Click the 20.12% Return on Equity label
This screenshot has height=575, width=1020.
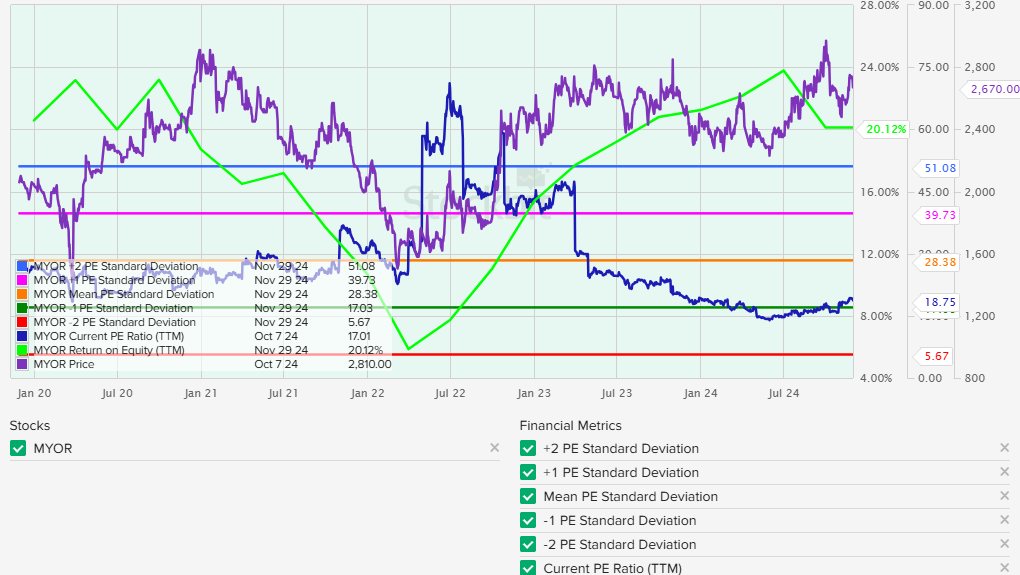point(886,129)
